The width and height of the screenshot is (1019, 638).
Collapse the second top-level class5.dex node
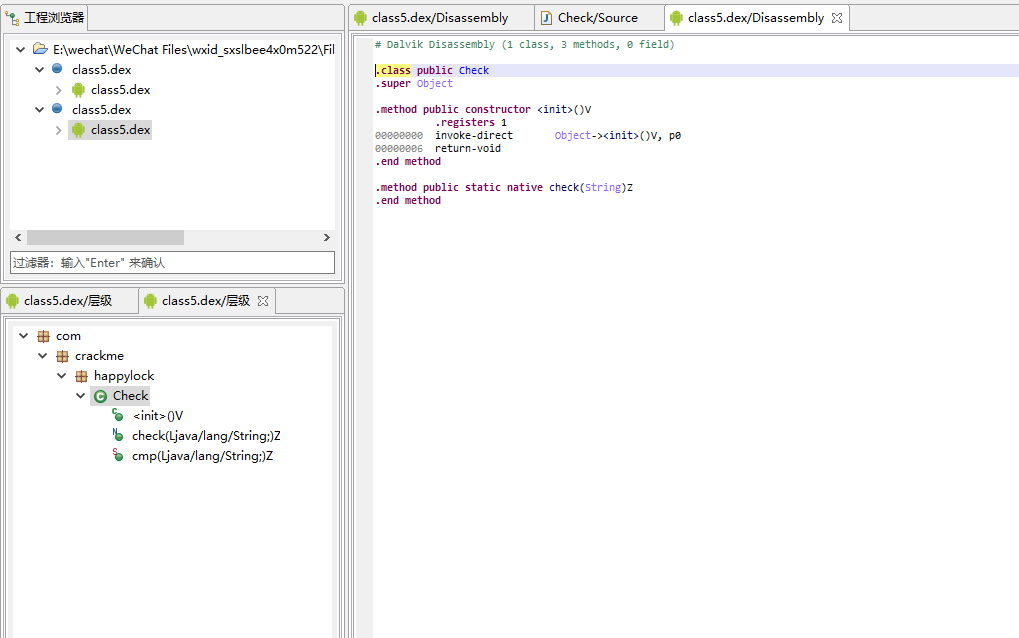tap(40, 110)
